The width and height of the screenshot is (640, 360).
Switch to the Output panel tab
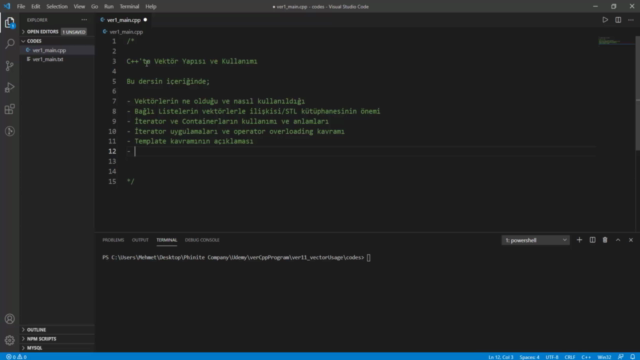coord(140,240)
